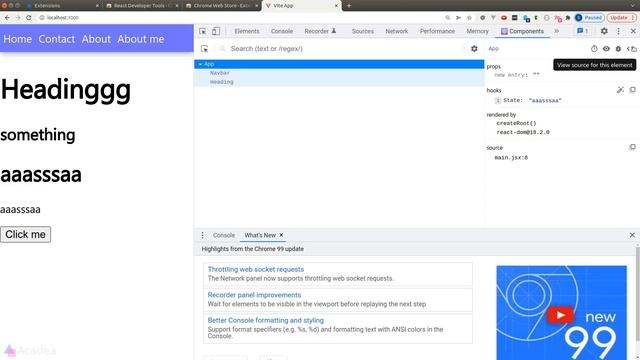
Task: Edit the State hook value
Action: tap(545, 100)
